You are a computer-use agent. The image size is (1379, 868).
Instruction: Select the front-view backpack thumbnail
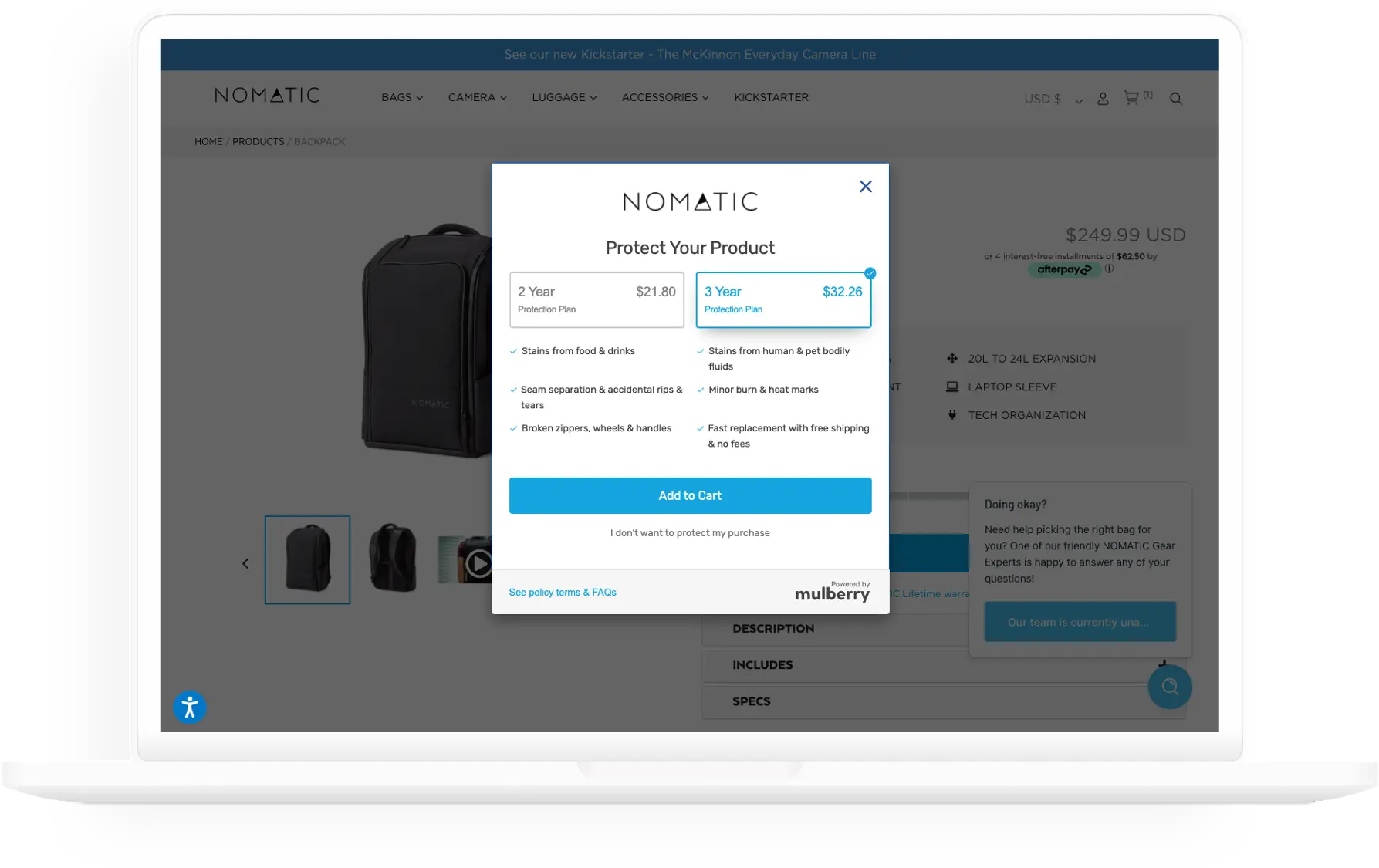pos(307,559)
